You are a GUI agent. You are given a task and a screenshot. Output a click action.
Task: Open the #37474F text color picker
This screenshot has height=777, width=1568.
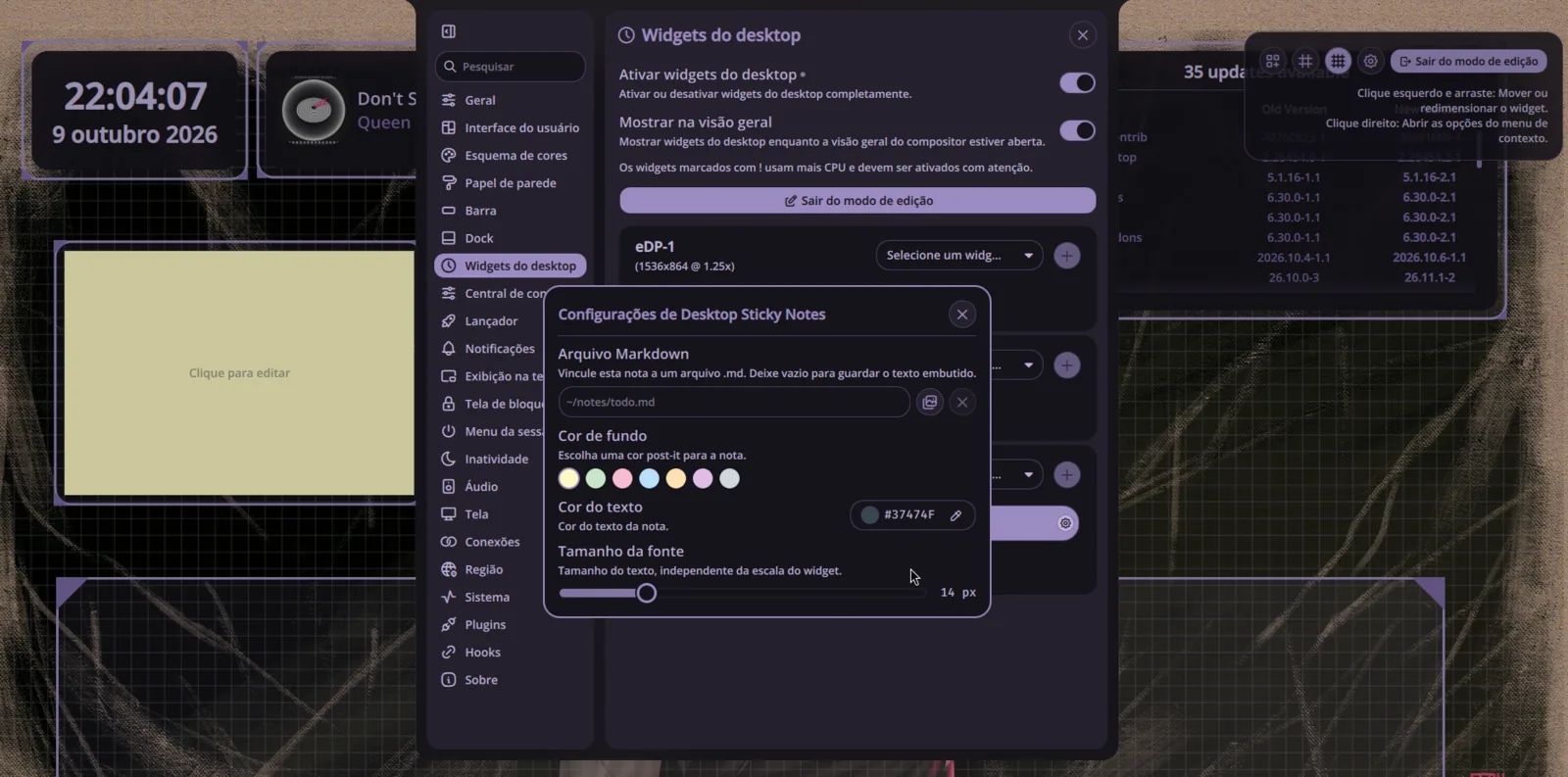point(912,515)
